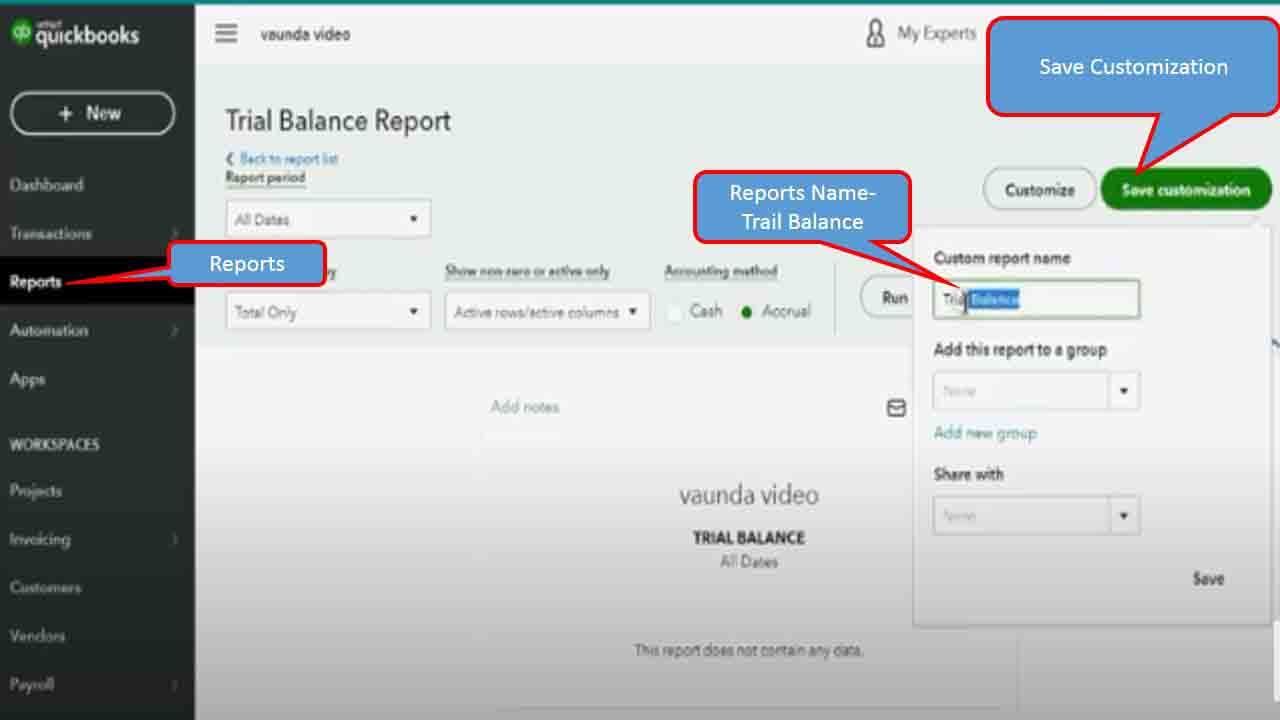1280x720 pixels.
Task: Toggle the hamburger navigation menu icon
Action: (x=227, y=33)
